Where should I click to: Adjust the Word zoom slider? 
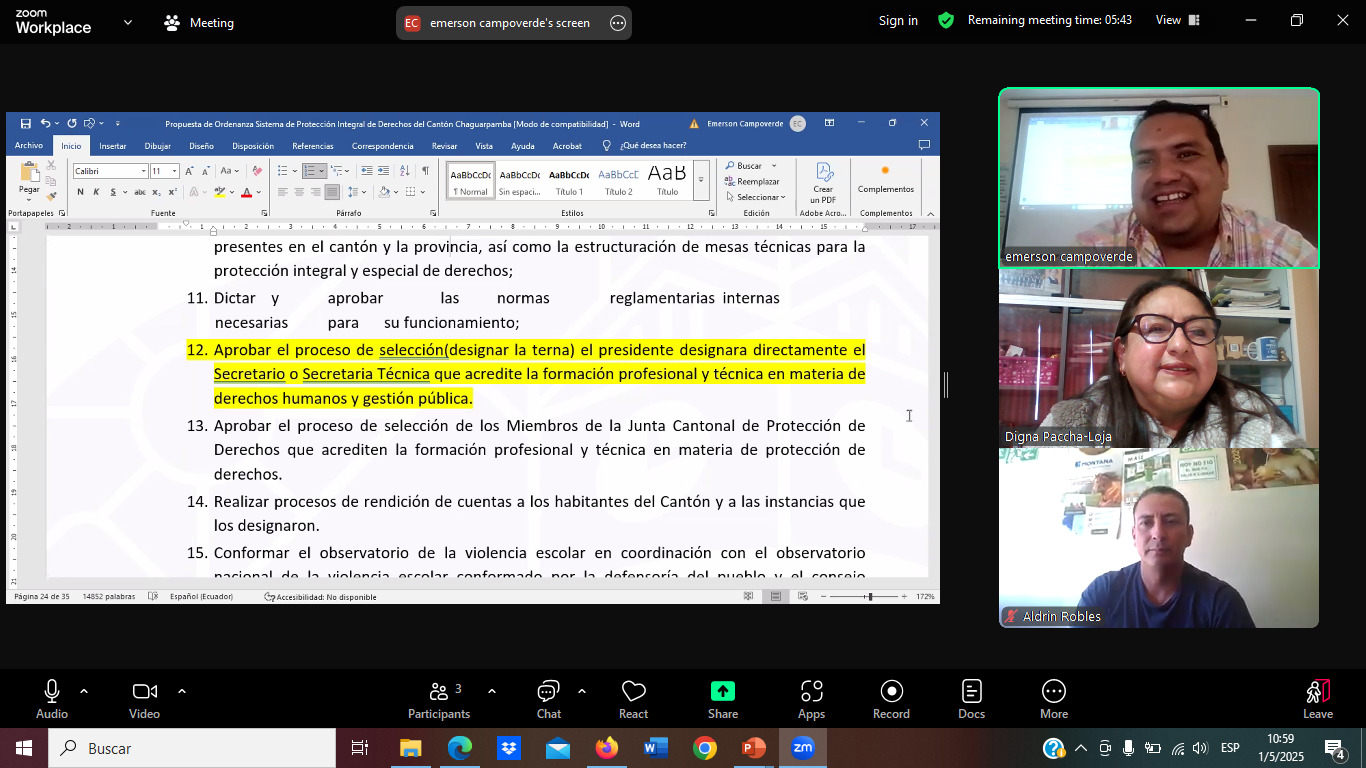[869, 597]
